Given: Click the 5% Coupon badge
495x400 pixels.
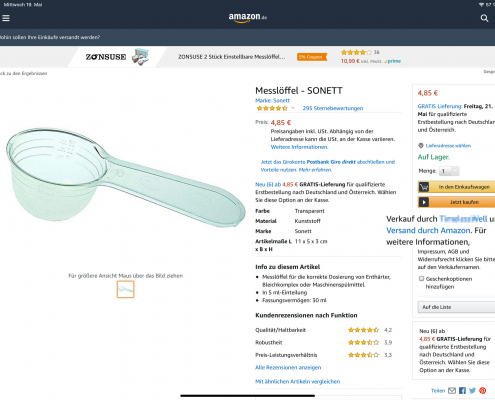Looking at the screenshot, I should (x=311, y=57).
